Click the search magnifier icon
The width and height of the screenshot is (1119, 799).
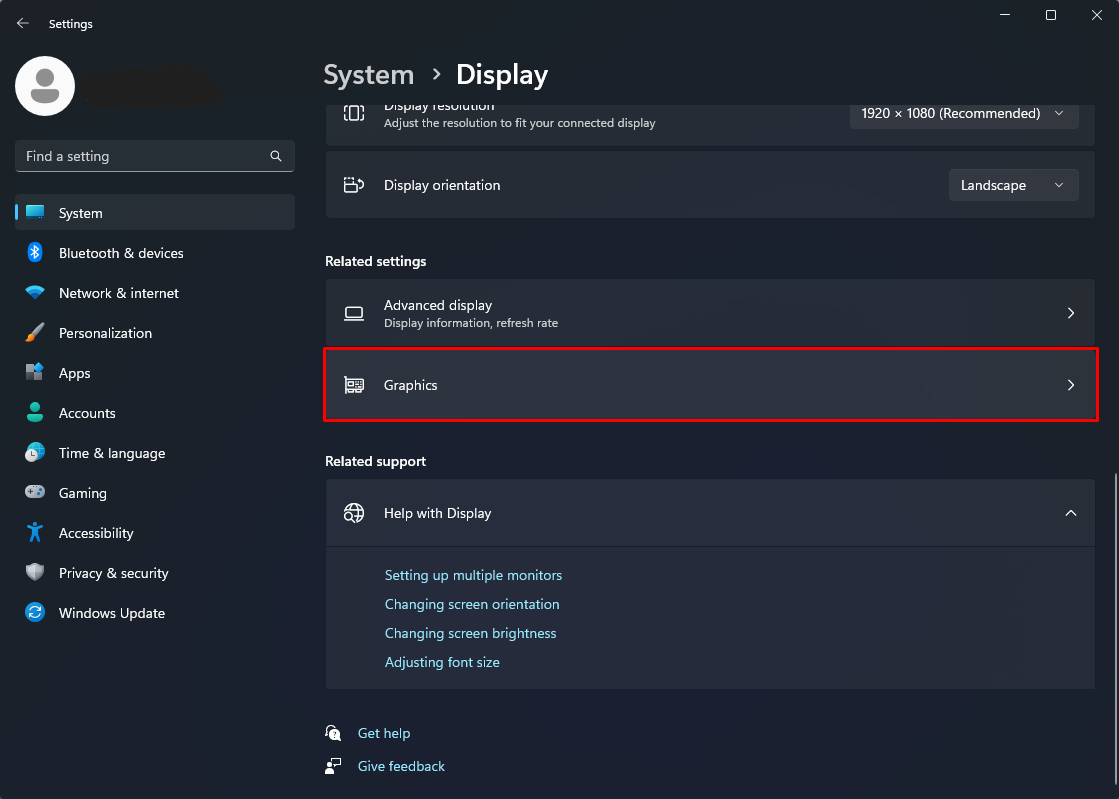[x=276, y=156]
